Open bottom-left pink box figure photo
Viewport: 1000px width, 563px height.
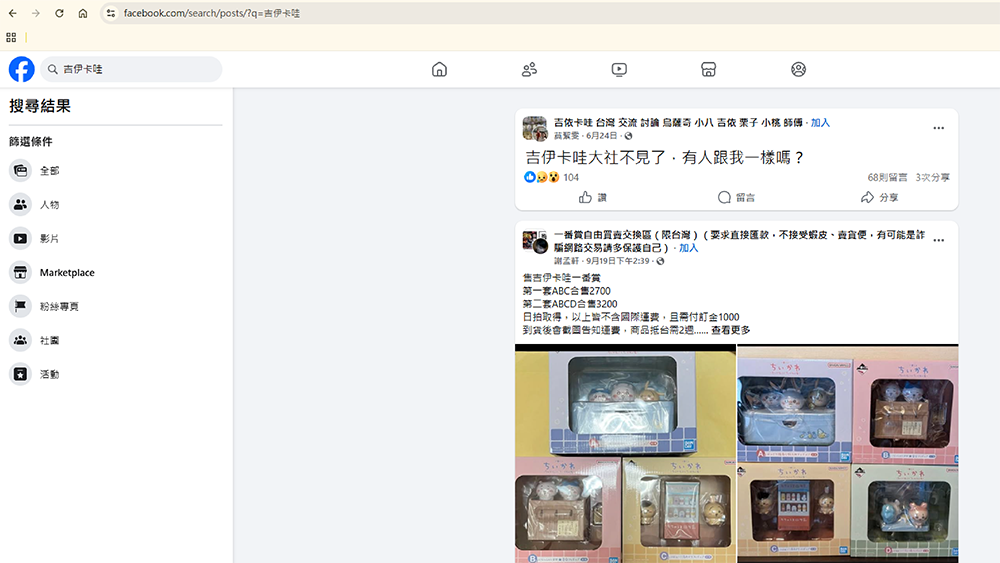pyautogui.click(x=568, y=510)
